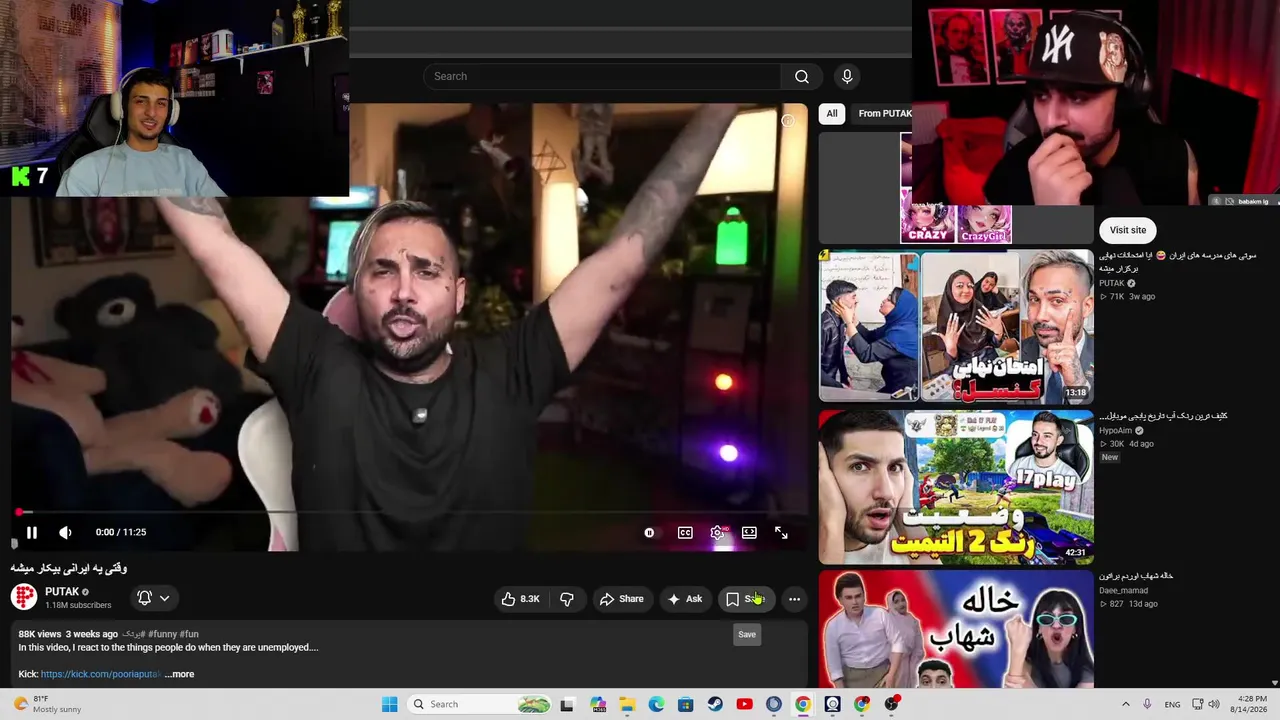Save the video to a playlist
The image size is (1280, 720).
[x=745, y=599]
